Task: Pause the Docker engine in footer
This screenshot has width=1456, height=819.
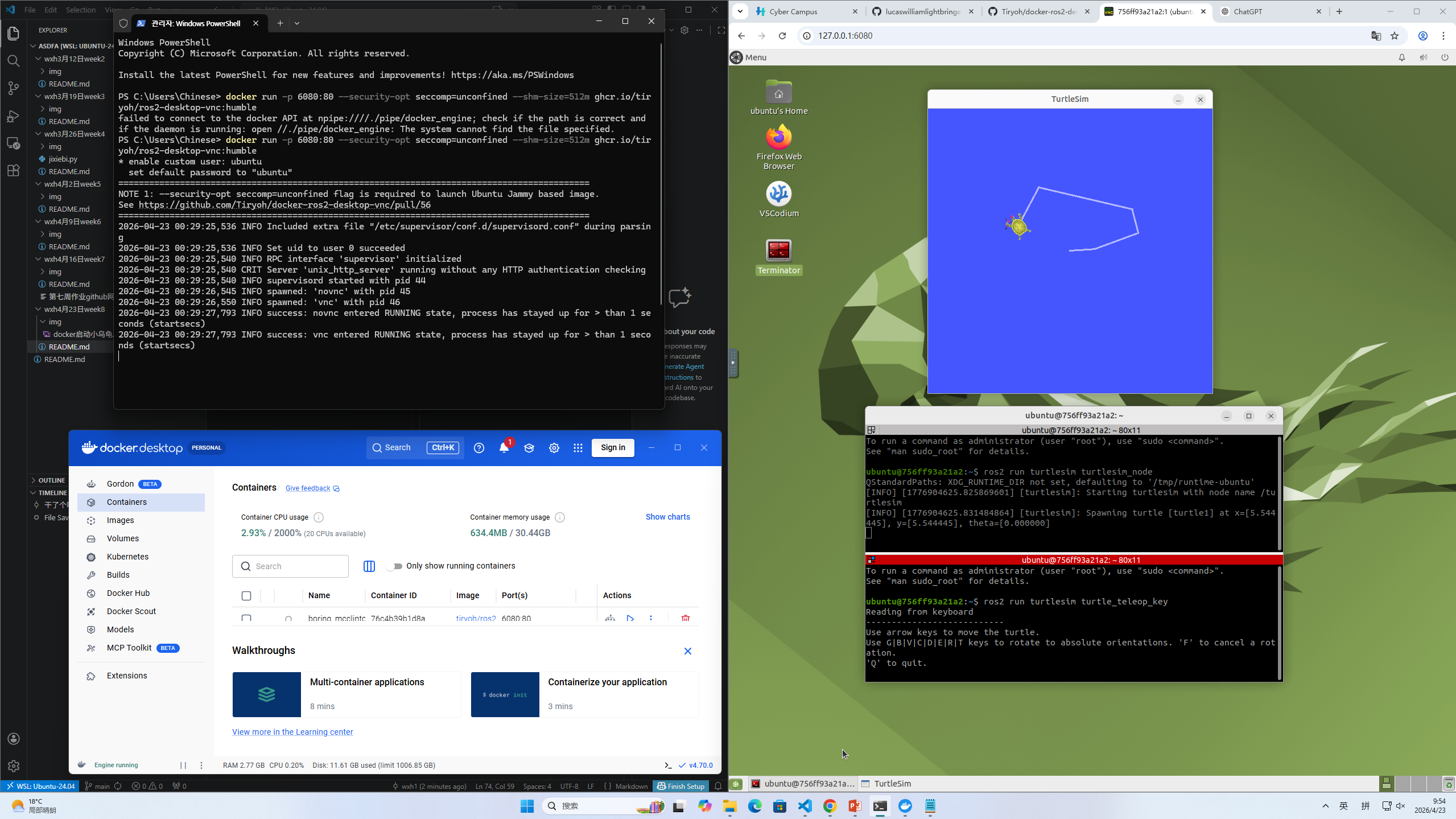Action: point(183,766)
